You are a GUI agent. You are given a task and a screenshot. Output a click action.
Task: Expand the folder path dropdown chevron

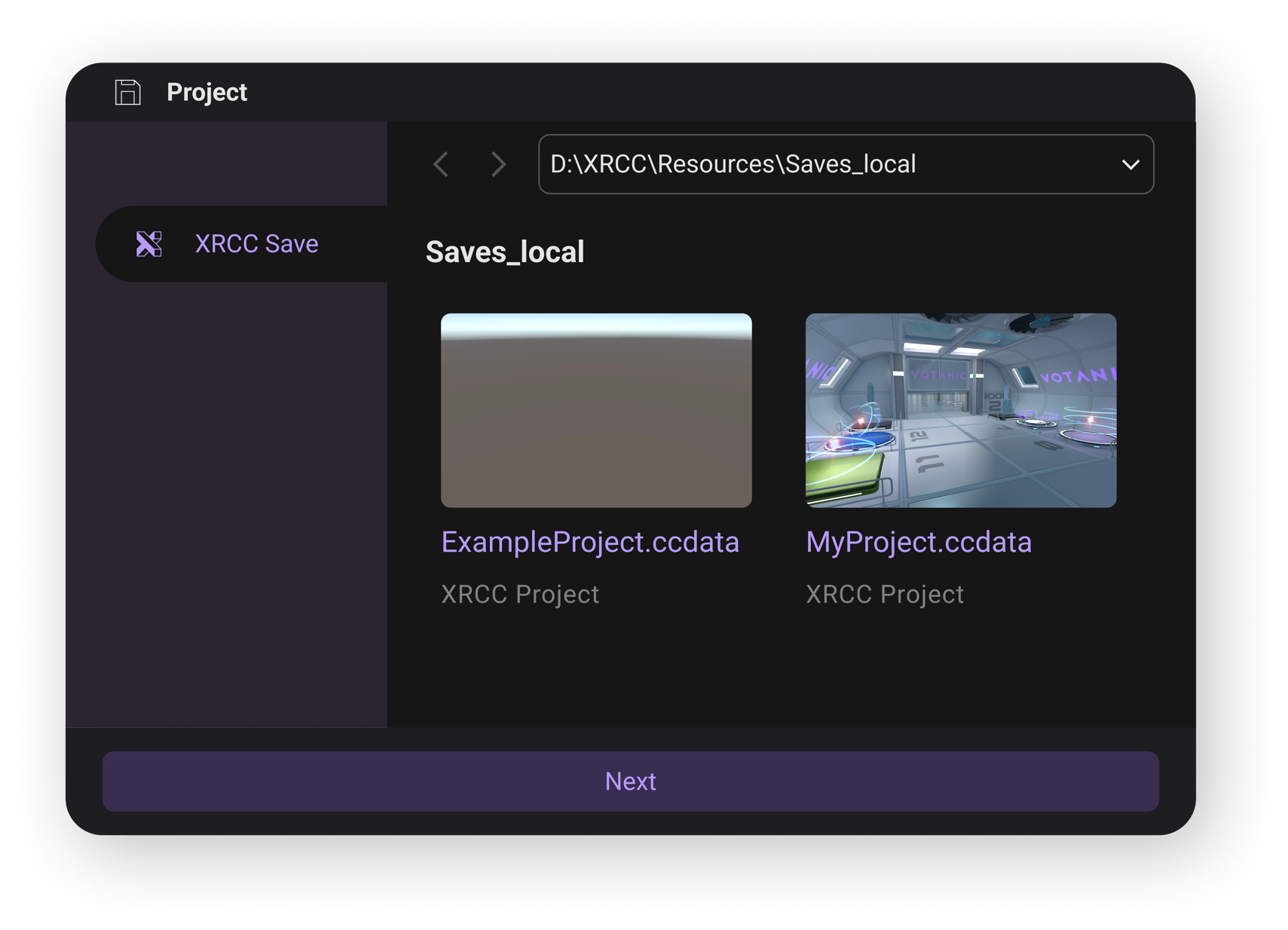point(1130,164)
